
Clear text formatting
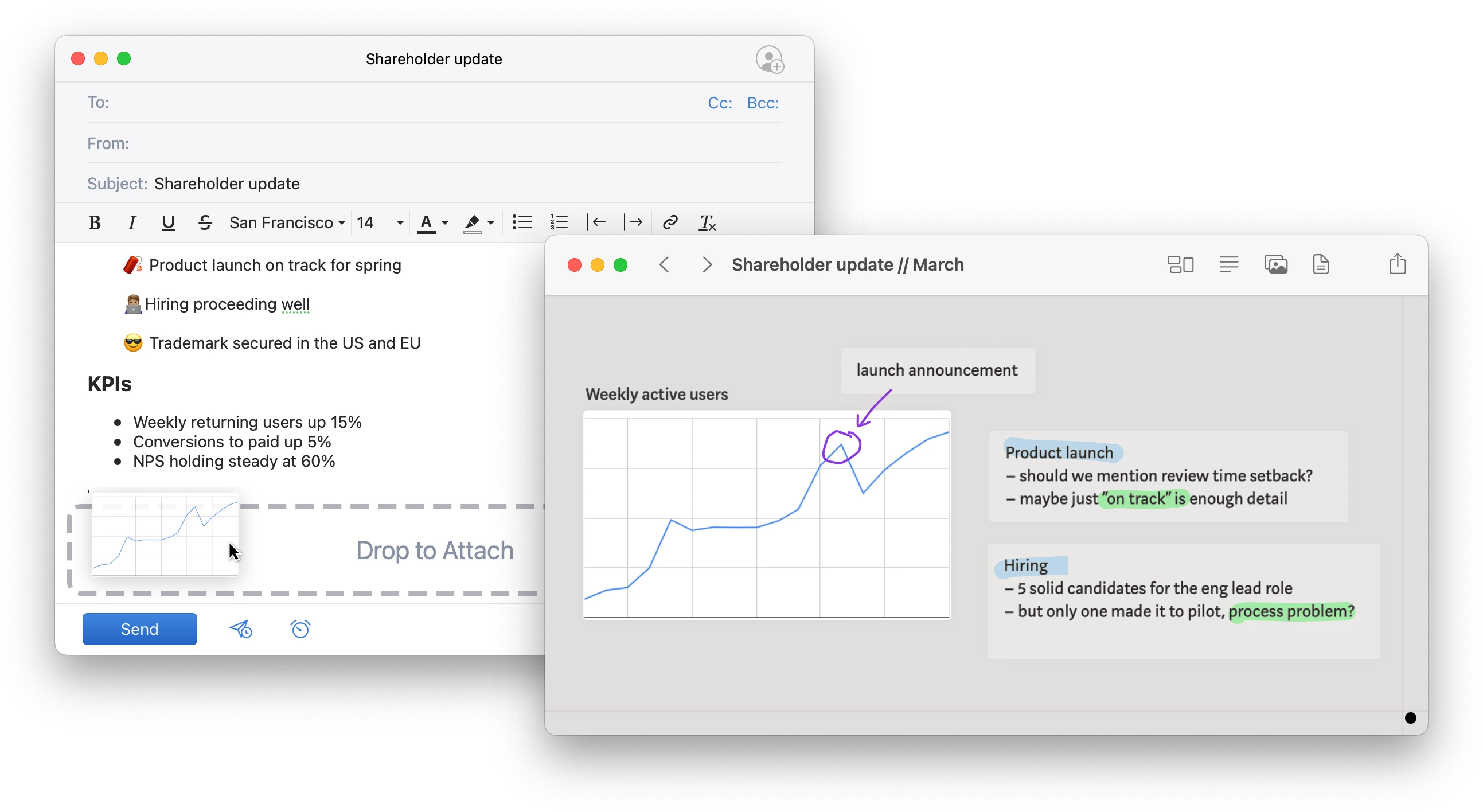707,222
